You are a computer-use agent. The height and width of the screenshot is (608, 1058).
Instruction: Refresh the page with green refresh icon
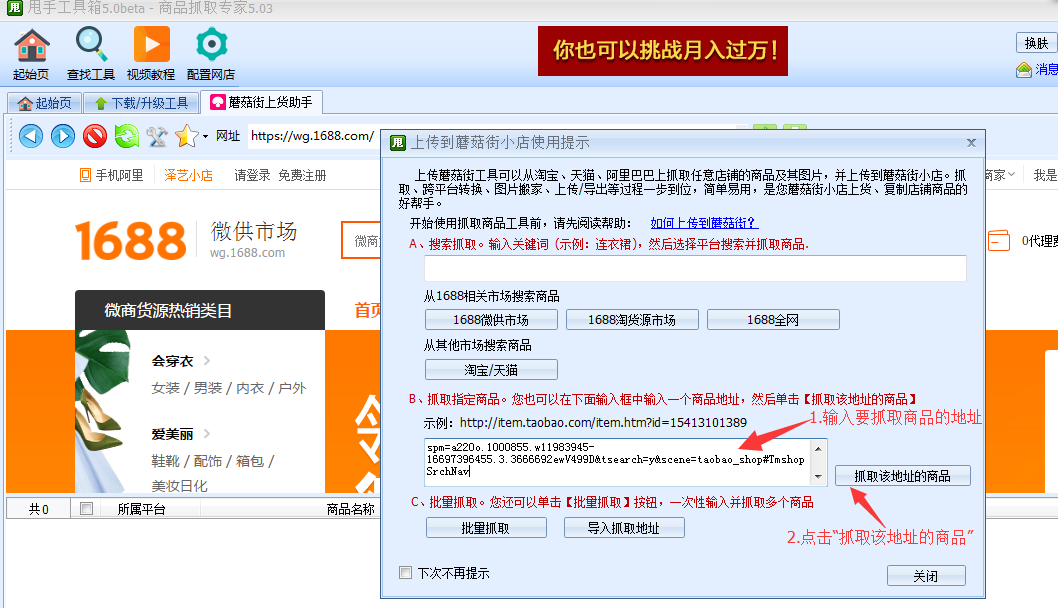point(126,136)
